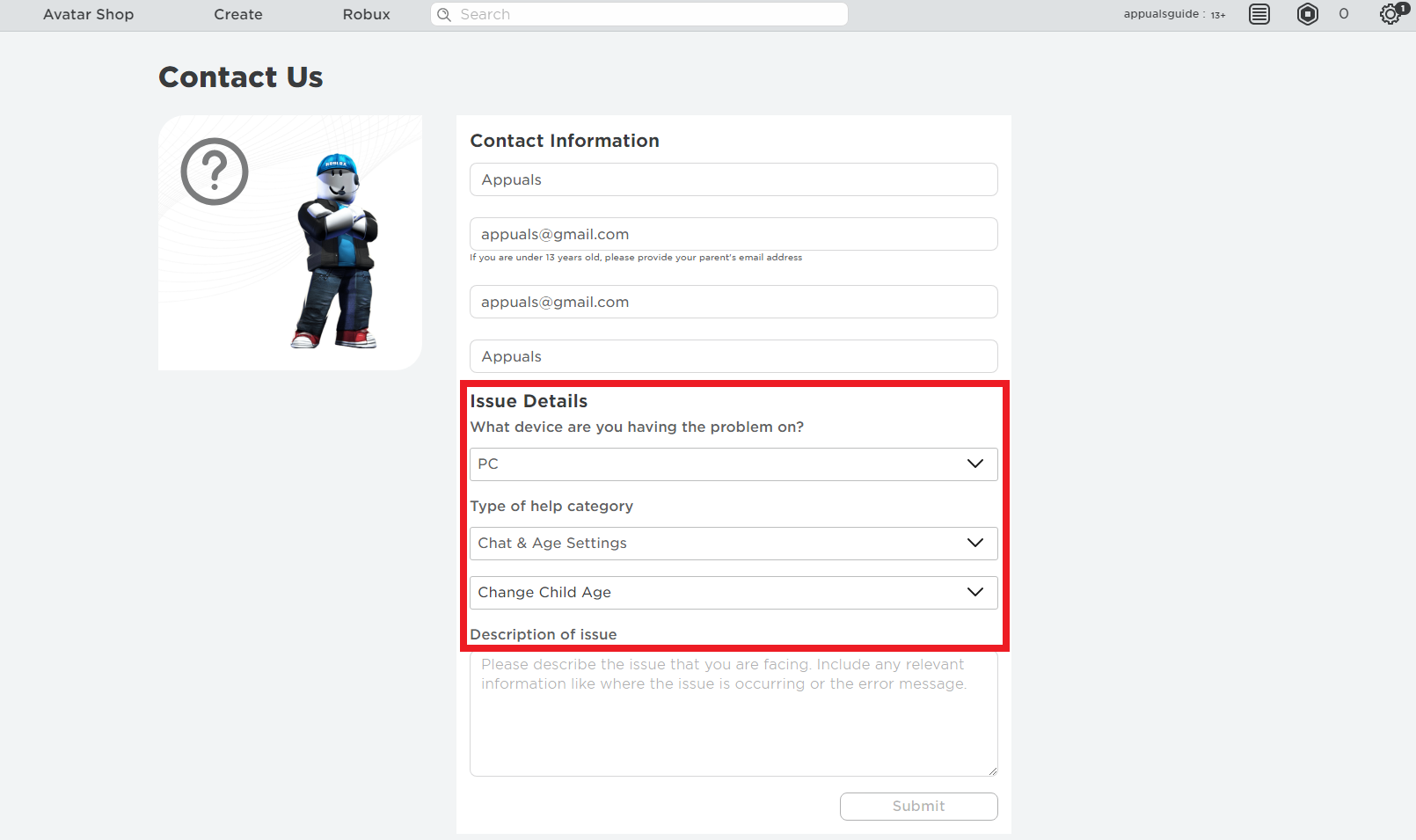Edit the first appuals@gmail.com email field
Viewport: 1416px width, 840px height.
[x=734, y=234]
